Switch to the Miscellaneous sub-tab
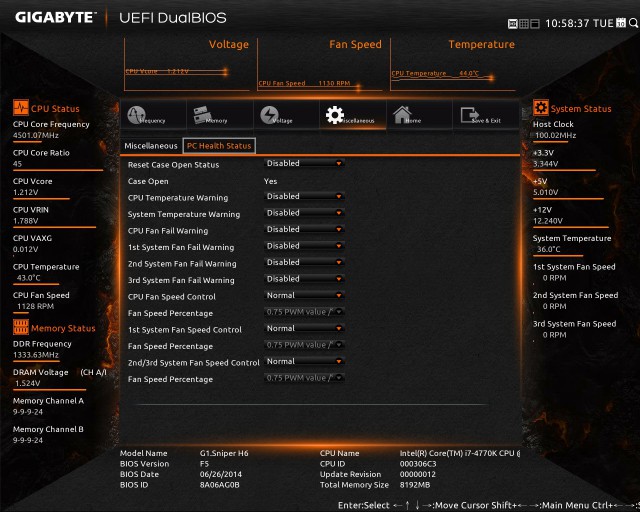 pos(151,146)
